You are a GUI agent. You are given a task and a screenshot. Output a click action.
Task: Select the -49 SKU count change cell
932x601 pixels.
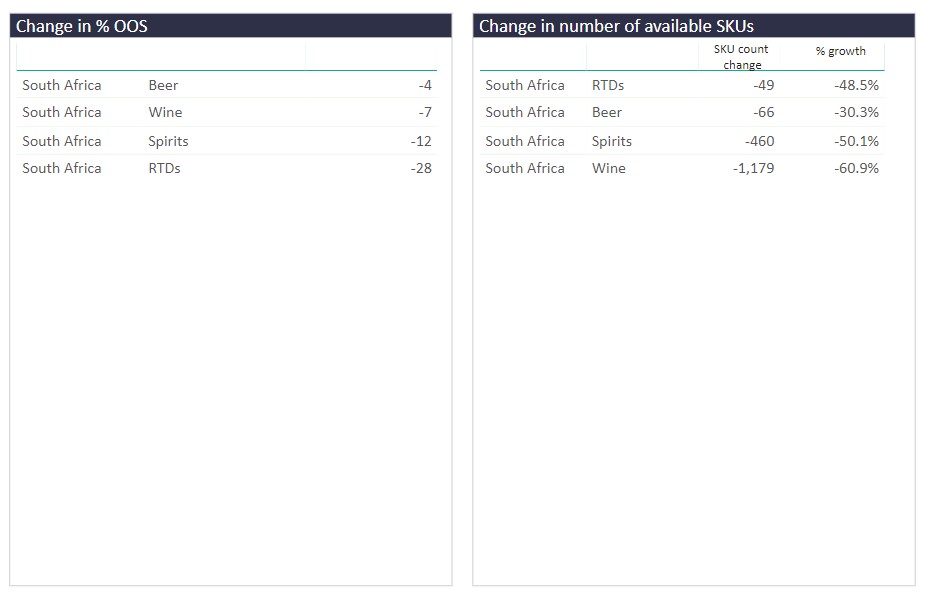point(763,85)
